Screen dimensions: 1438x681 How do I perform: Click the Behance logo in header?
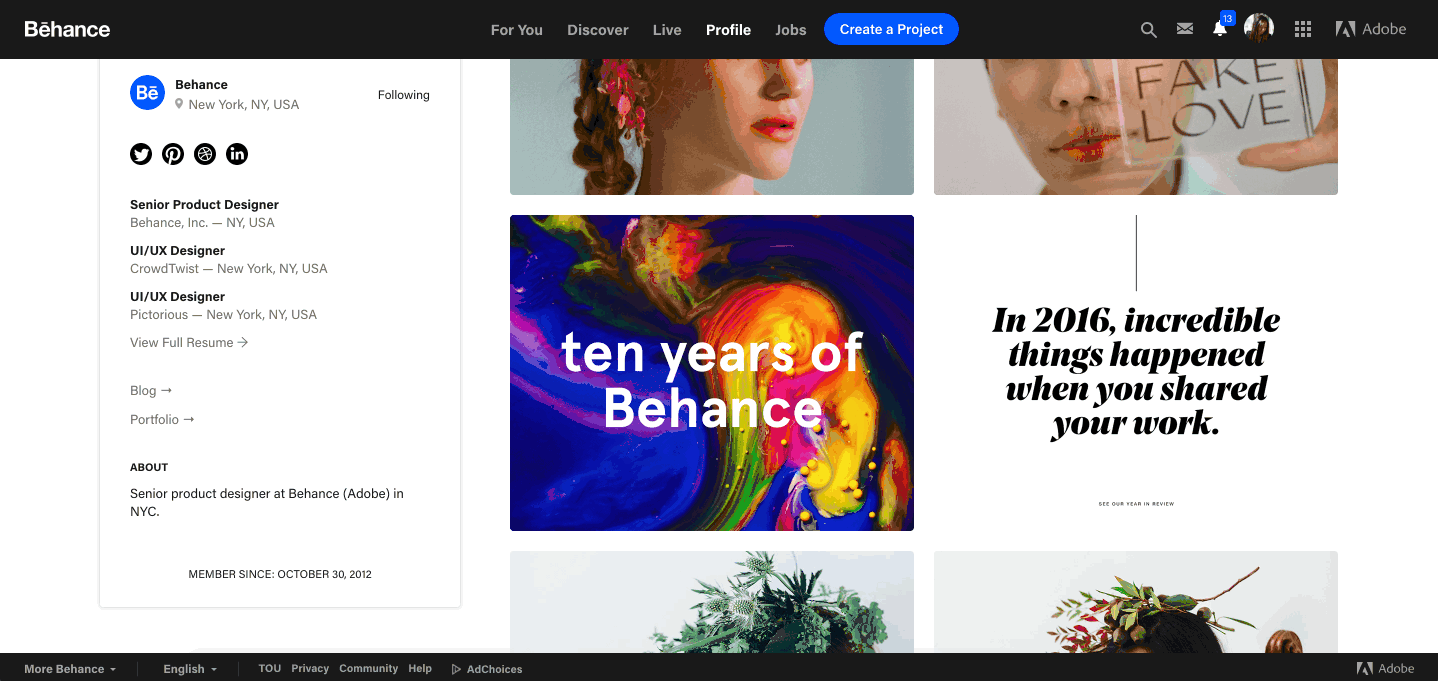(67, 29)
